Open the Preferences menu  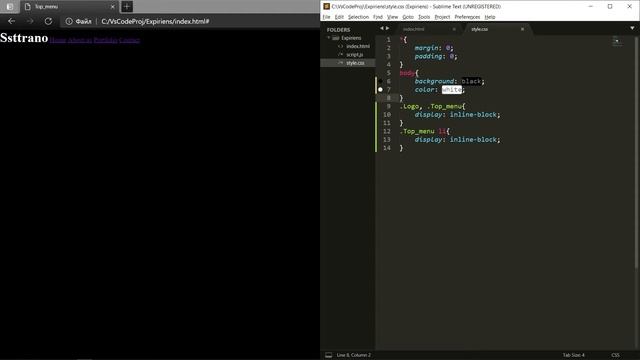[467, 17]
